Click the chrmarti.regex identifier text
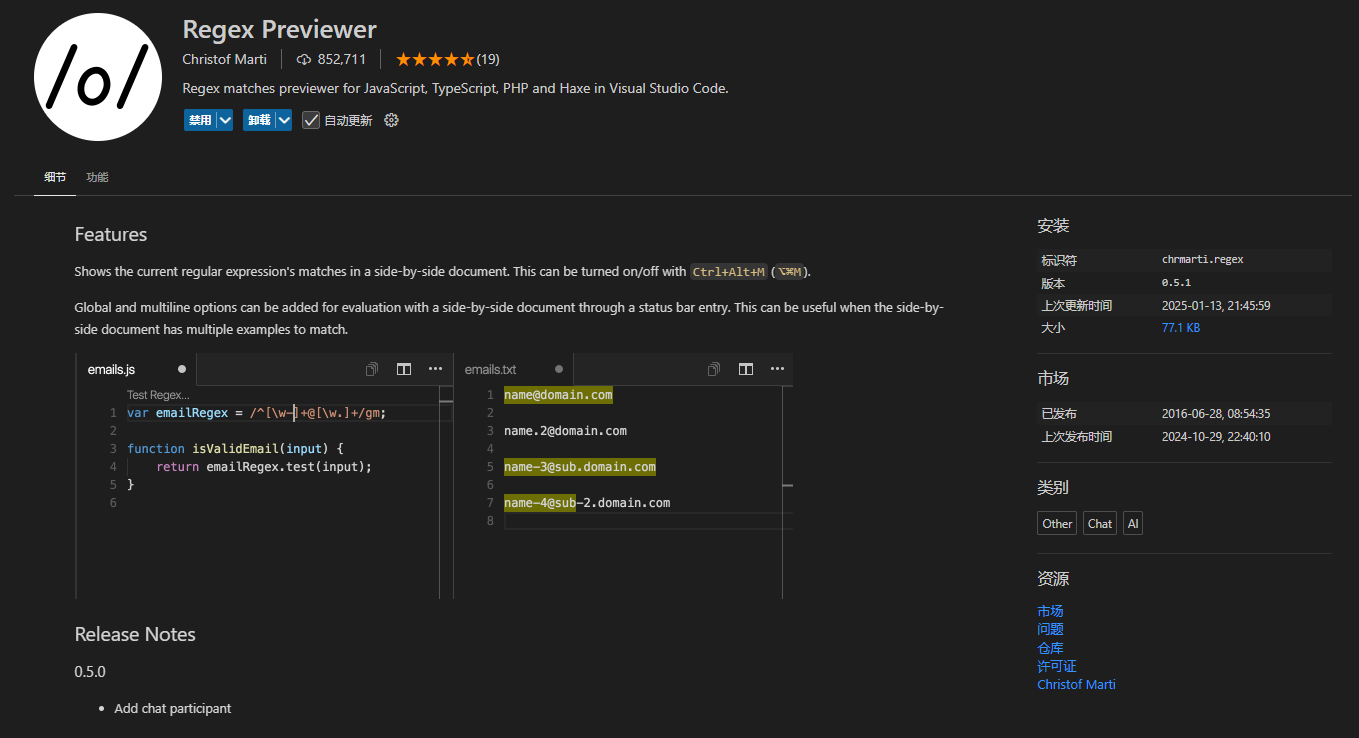The height and width of the screenshot is (738, 1359). [1203, 260]
